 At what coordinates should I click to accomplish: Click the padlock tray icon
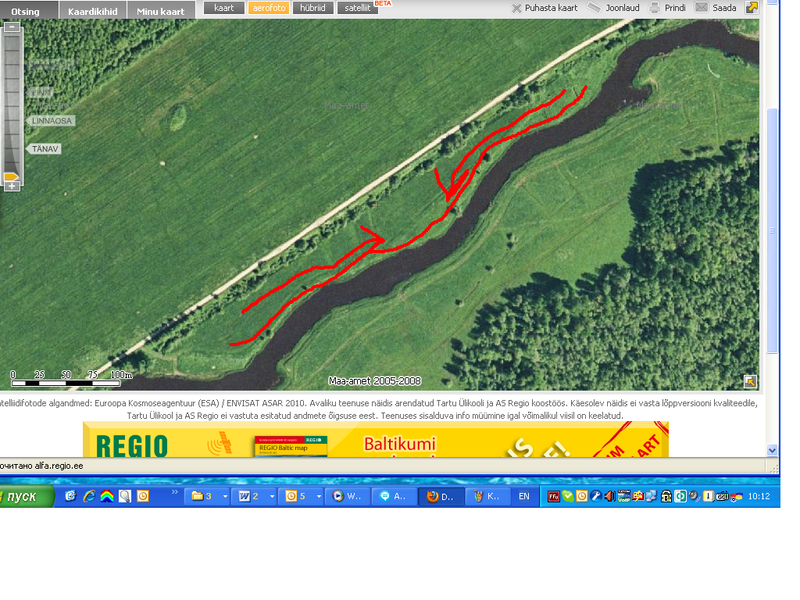666,496
